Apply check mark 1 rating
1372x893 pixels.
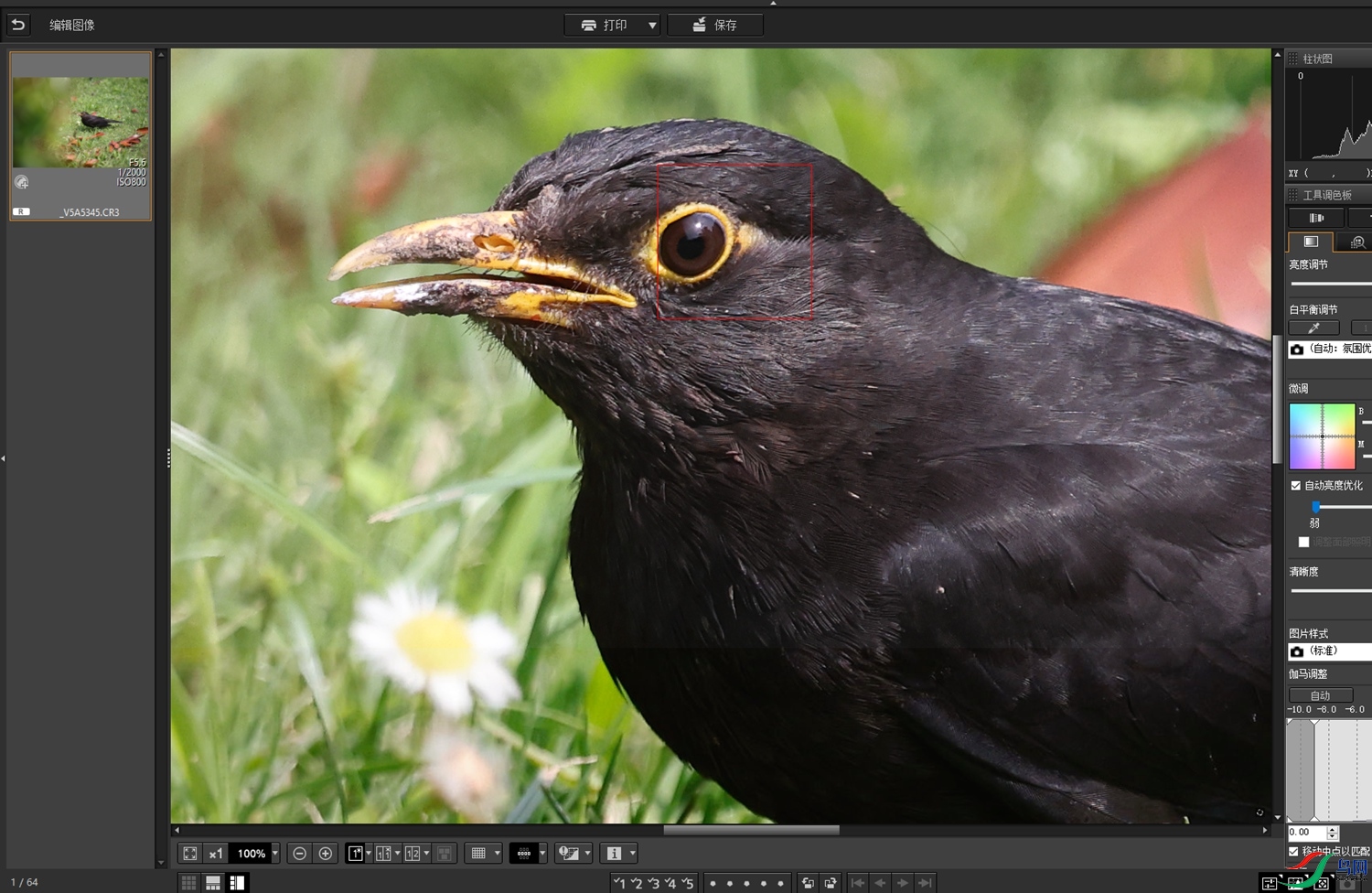point(620,883)
